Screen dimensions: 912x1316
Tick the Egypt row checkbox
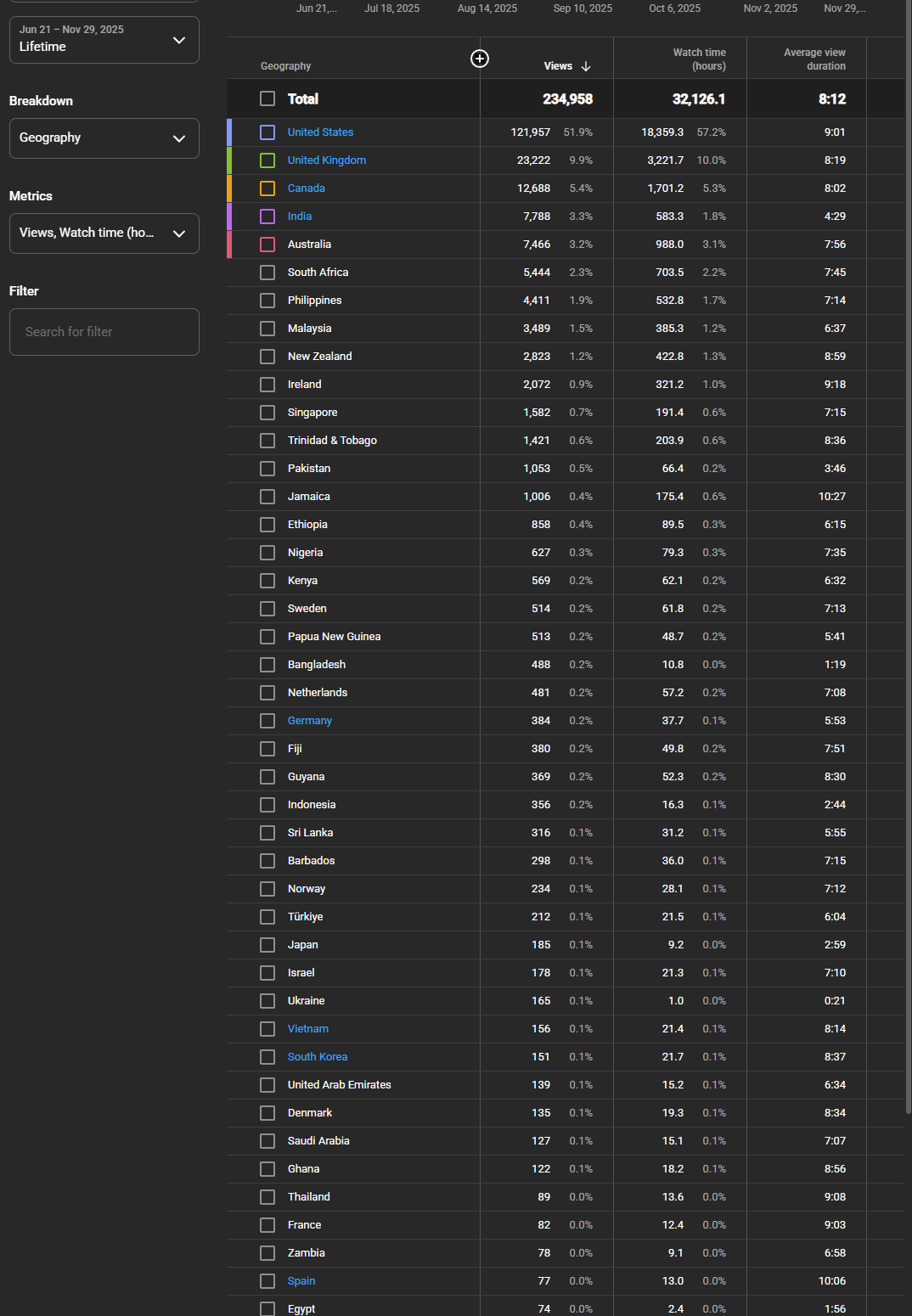[x=267, y=1308]
